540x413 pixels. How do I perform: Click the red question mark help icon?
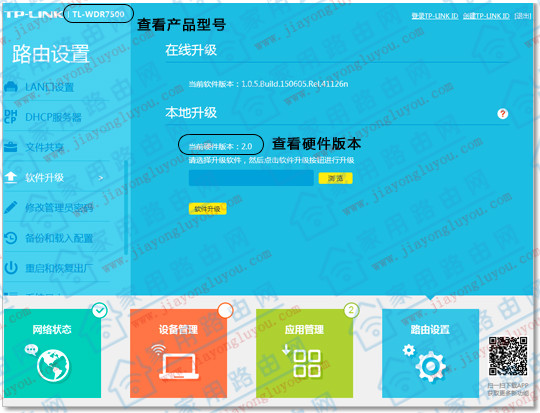(x=502, y=113)
